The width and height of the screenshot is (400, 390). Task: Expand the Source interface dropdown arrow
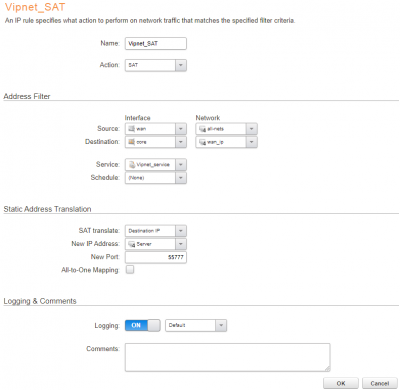point(181,129)
